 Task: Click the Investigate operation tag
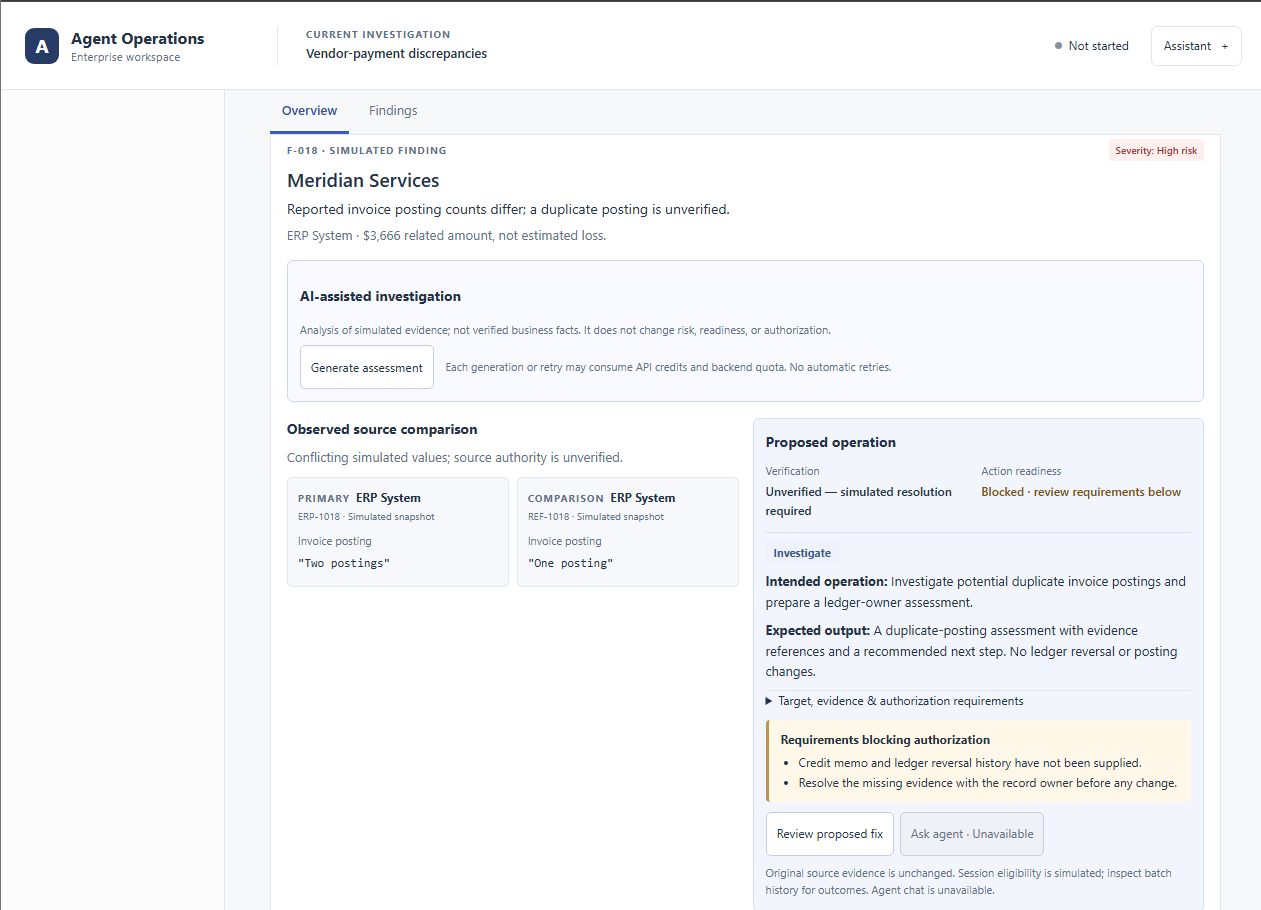click(802, 553)
